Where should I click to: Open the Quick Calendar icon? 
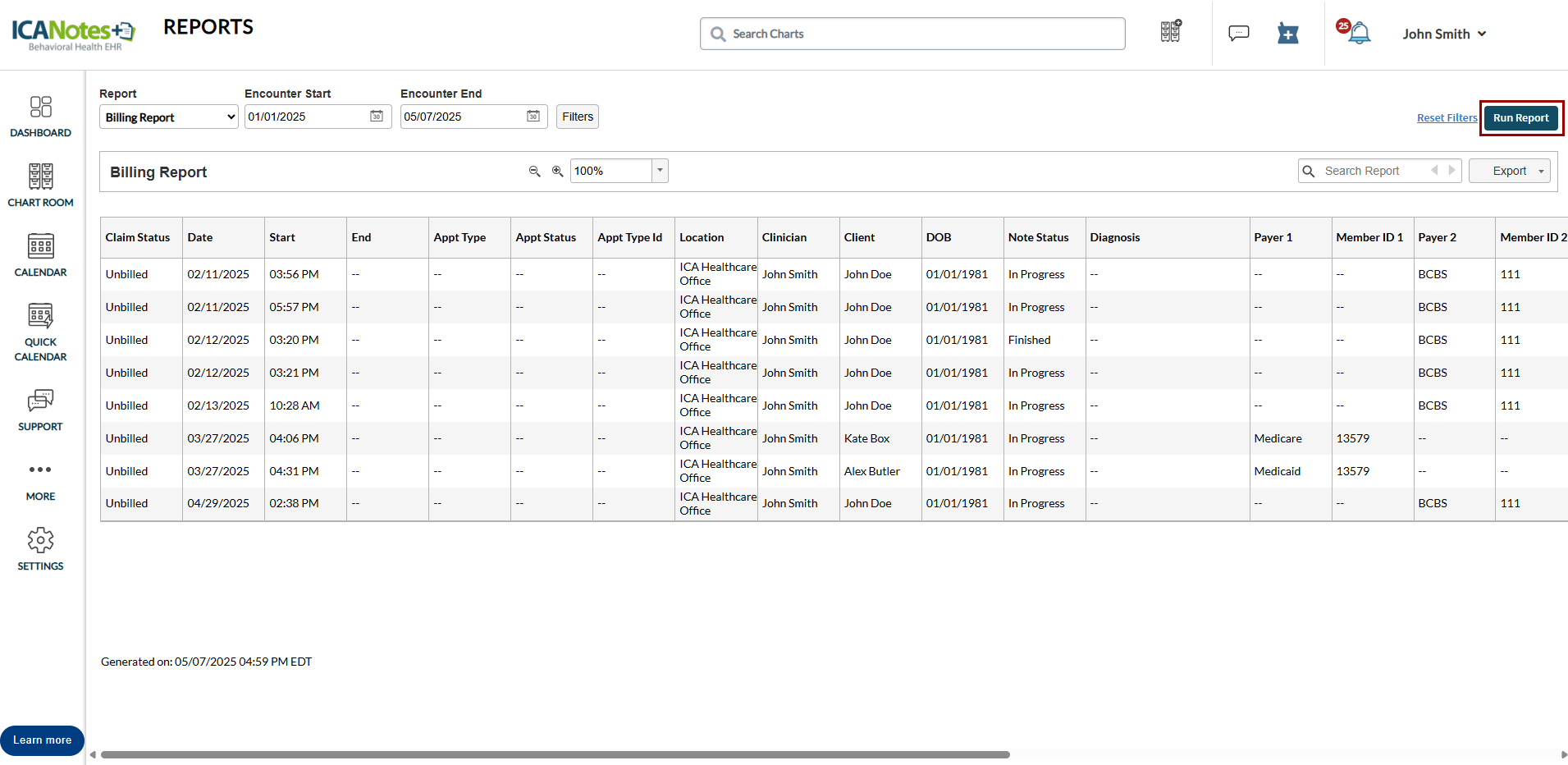[x=41, y=315]
